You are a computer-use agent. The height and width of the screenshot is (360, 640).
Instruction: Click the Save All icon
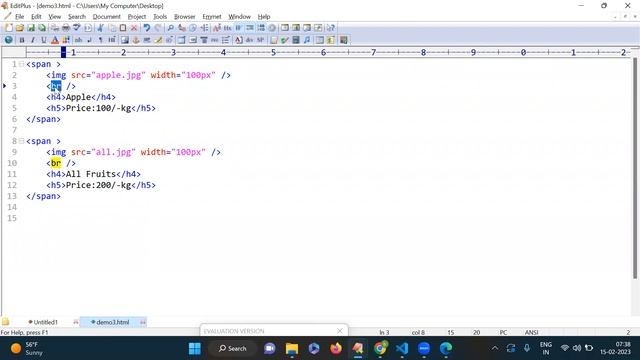[x=42, y=28]
